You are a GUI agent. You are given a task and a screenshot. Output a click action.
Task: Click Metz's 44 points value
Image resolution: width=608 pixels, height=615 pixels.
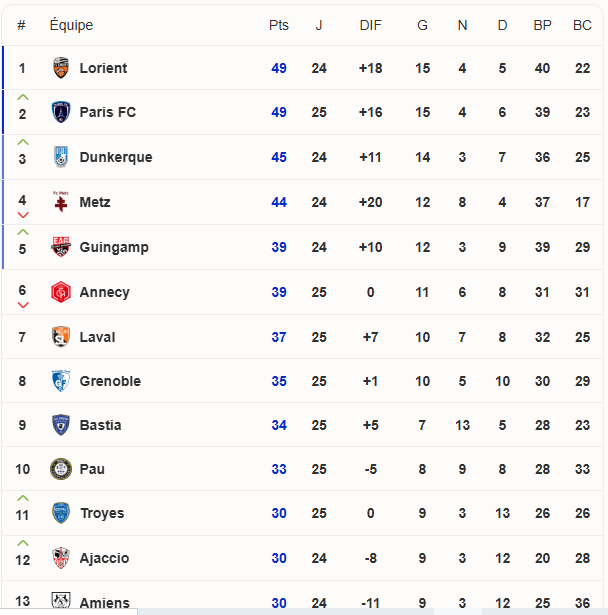click(x=279, y=202)
